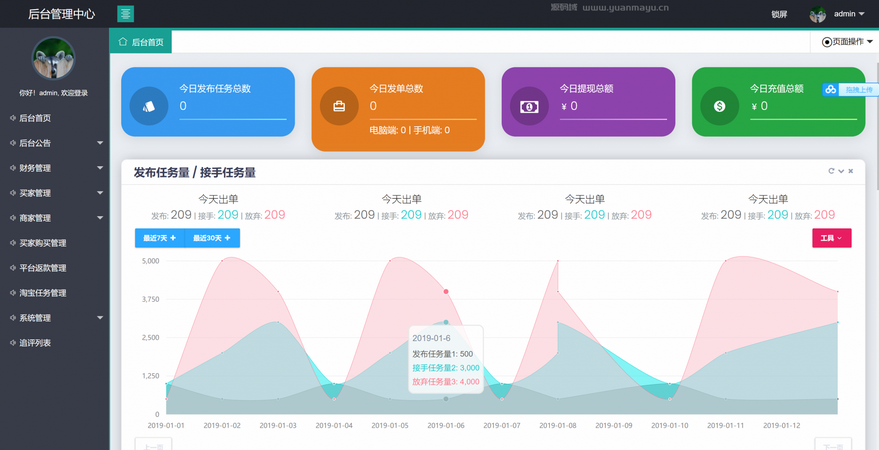879x450 pixels.
Task: Open 页面操作 dropdown
Action: (x=845, y=41)
